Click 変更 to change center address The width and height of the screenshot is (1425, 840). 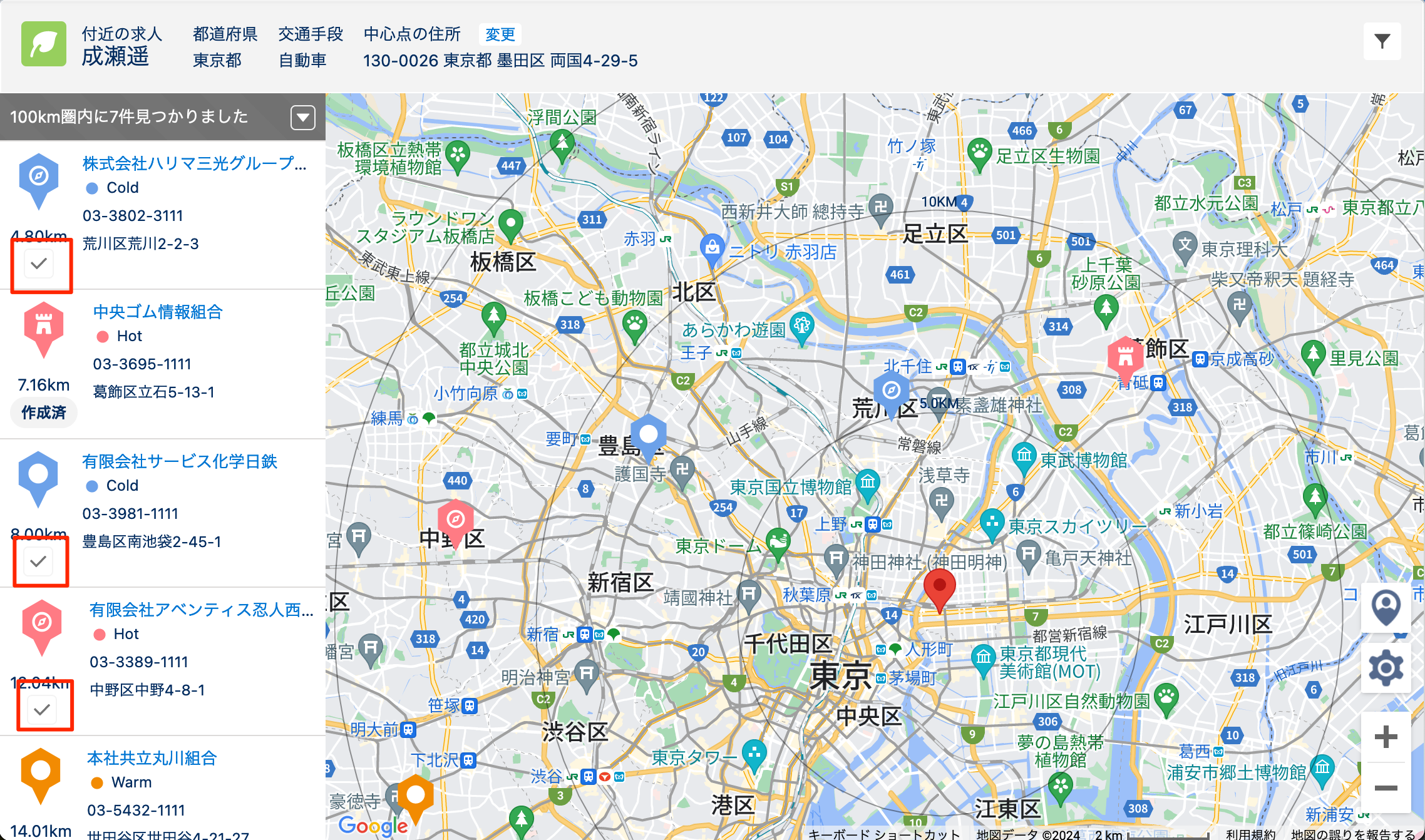[x=500, y=34]
